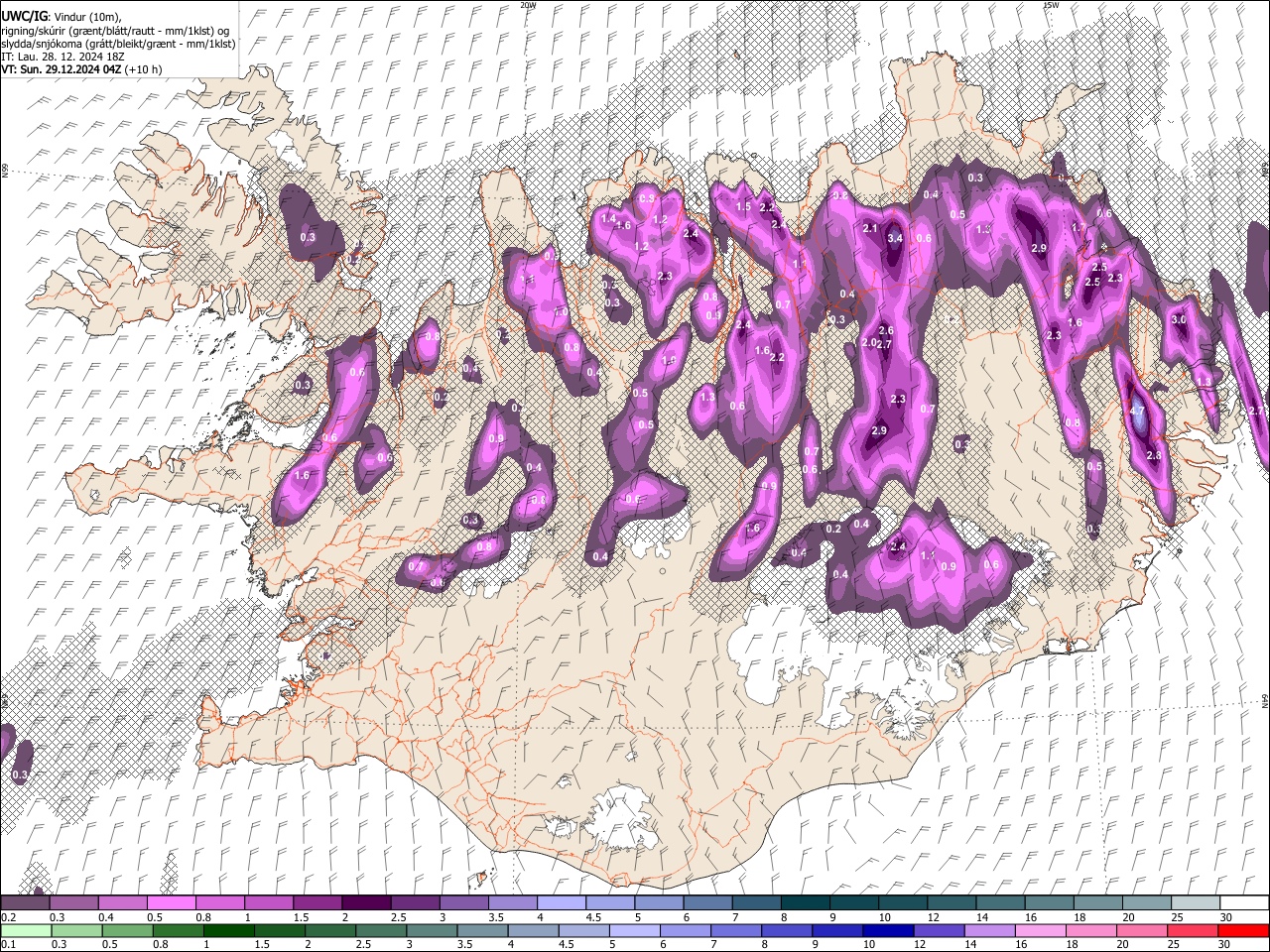
Task: Click the 2.1 value on the map
Action: [x=870, y=228]
